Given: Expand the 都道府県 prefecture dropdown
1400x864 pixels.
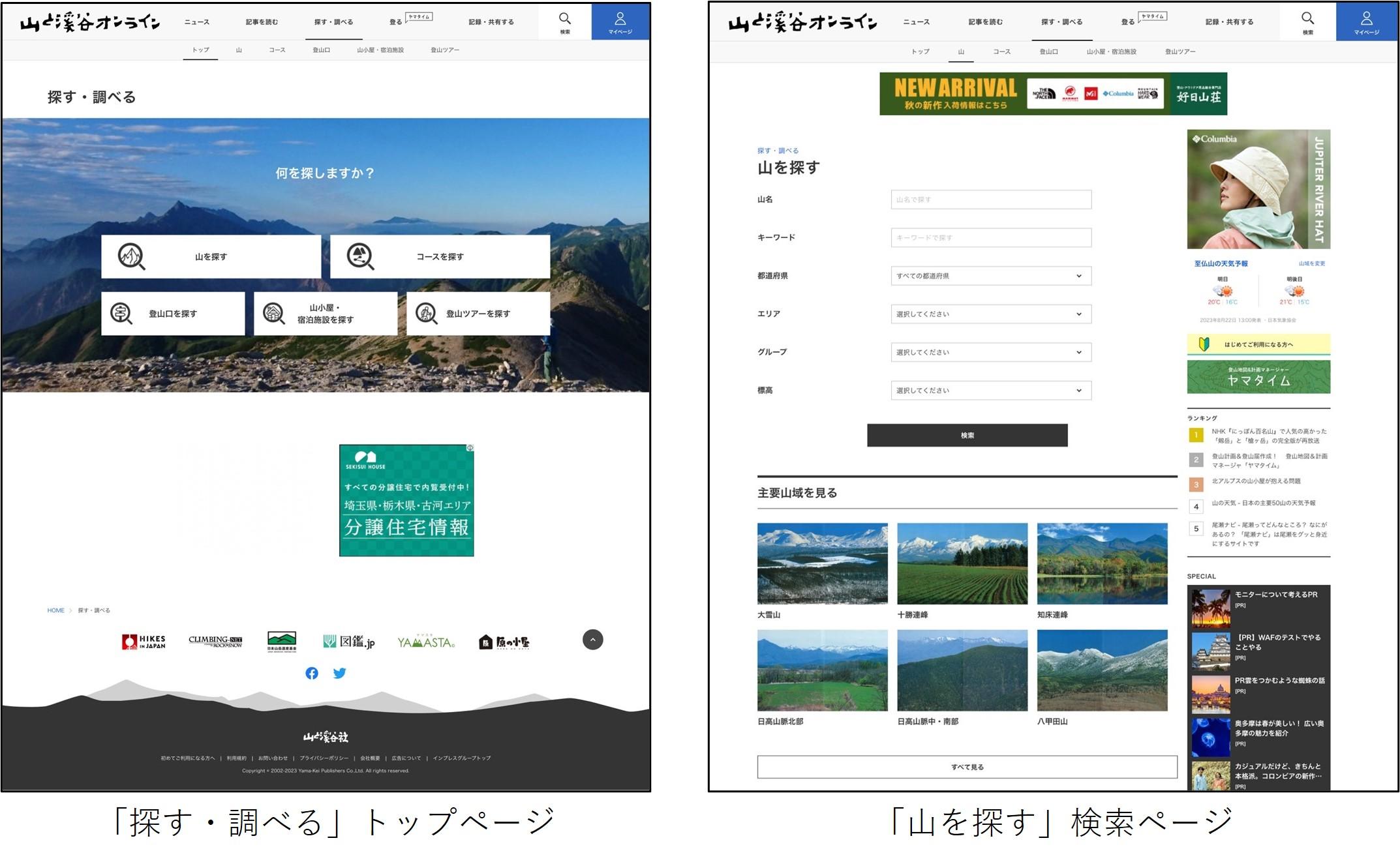Looking at the screenshot, I should click(x=990, y=276).
